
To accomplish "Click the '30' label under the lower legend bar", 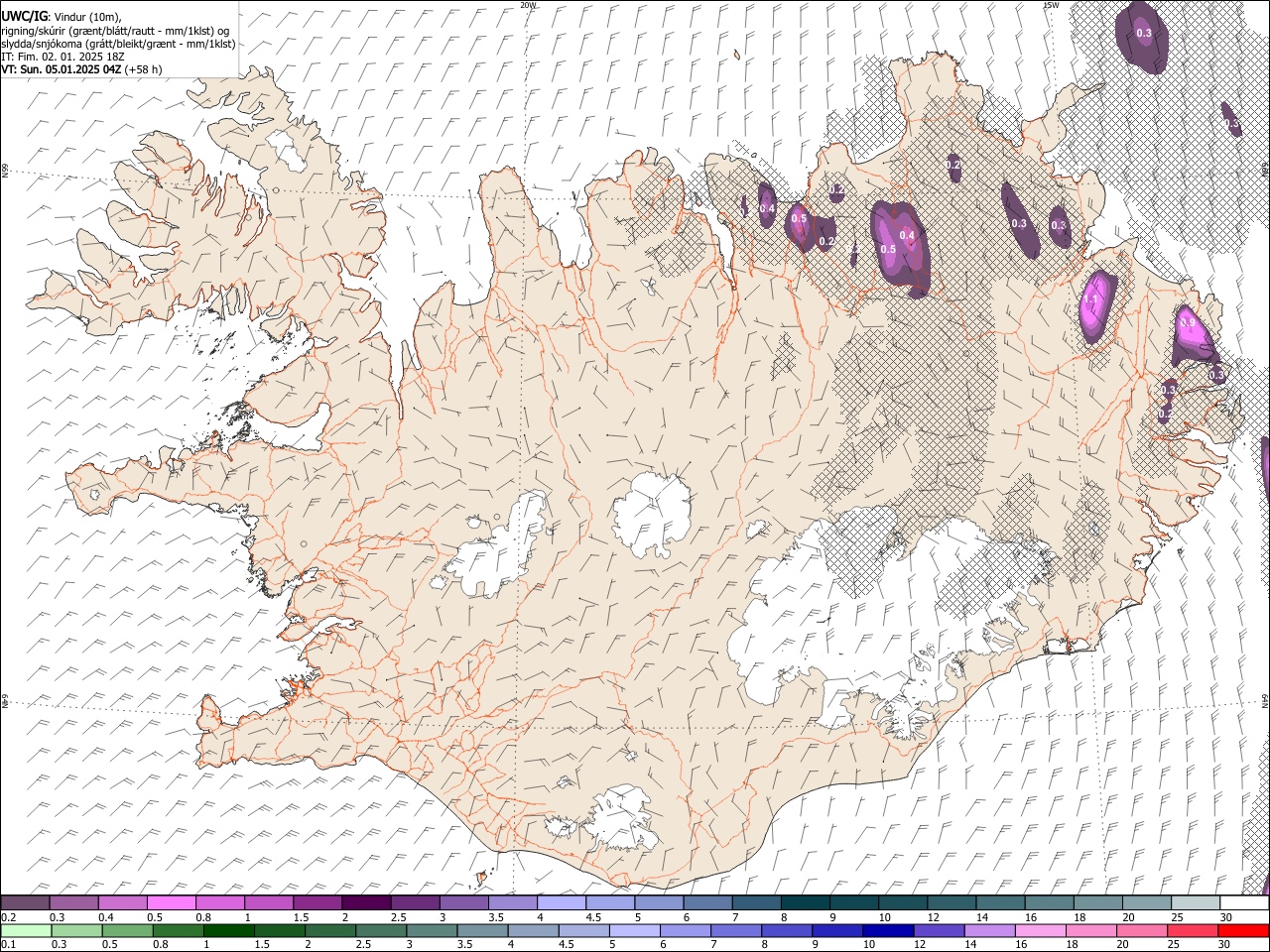I will pyautogui.click(x=1223, y=945).
